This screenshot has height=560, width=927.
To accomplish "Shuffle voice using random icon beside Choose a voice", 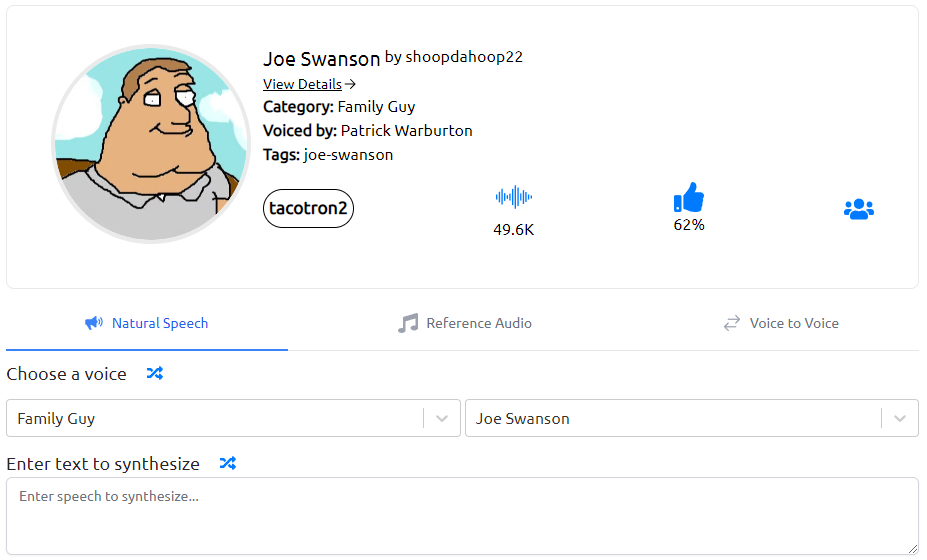I will click(154, 374).
